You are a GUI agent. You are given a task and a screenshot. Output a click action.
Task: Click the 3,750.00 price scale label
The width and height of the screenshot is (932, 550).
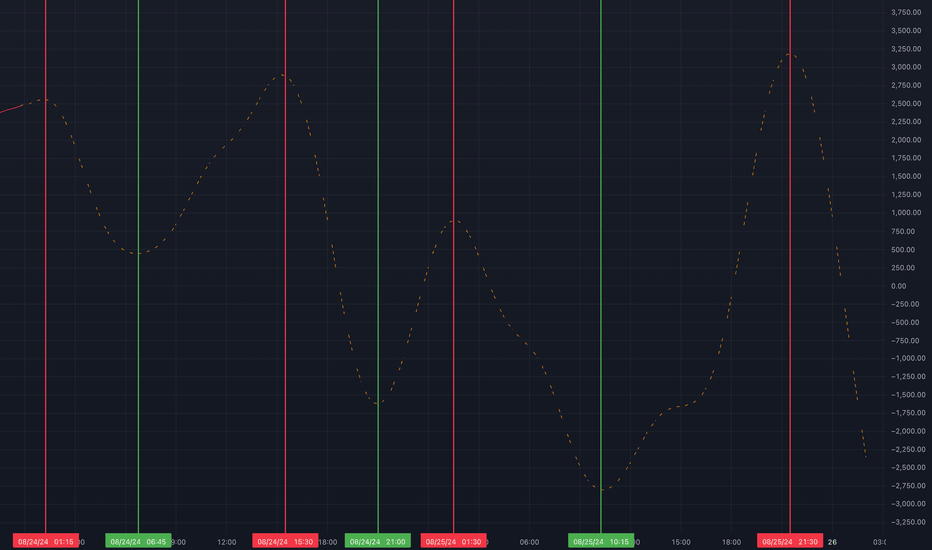(x=906, y=12)
